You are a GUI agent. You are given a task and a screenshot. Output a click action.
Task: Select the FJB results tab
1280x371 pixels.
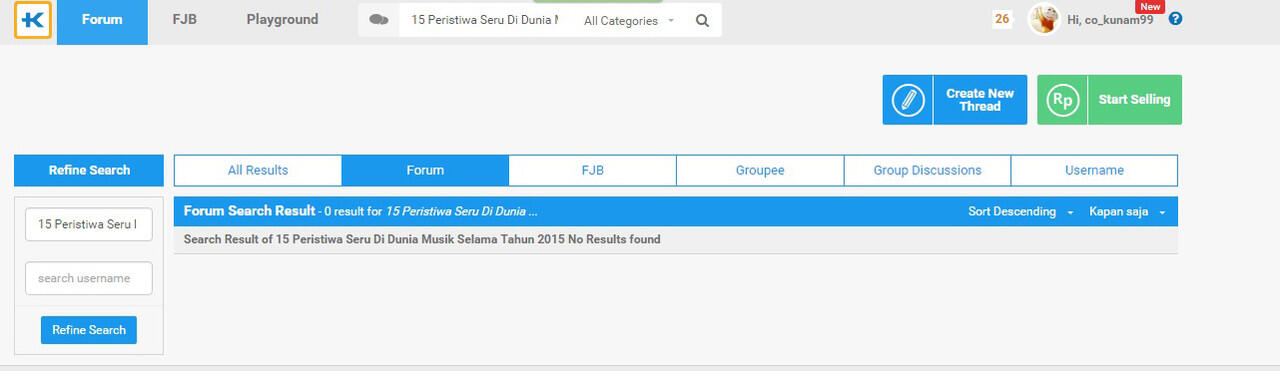pyautogui.click(x=592, y=170)
